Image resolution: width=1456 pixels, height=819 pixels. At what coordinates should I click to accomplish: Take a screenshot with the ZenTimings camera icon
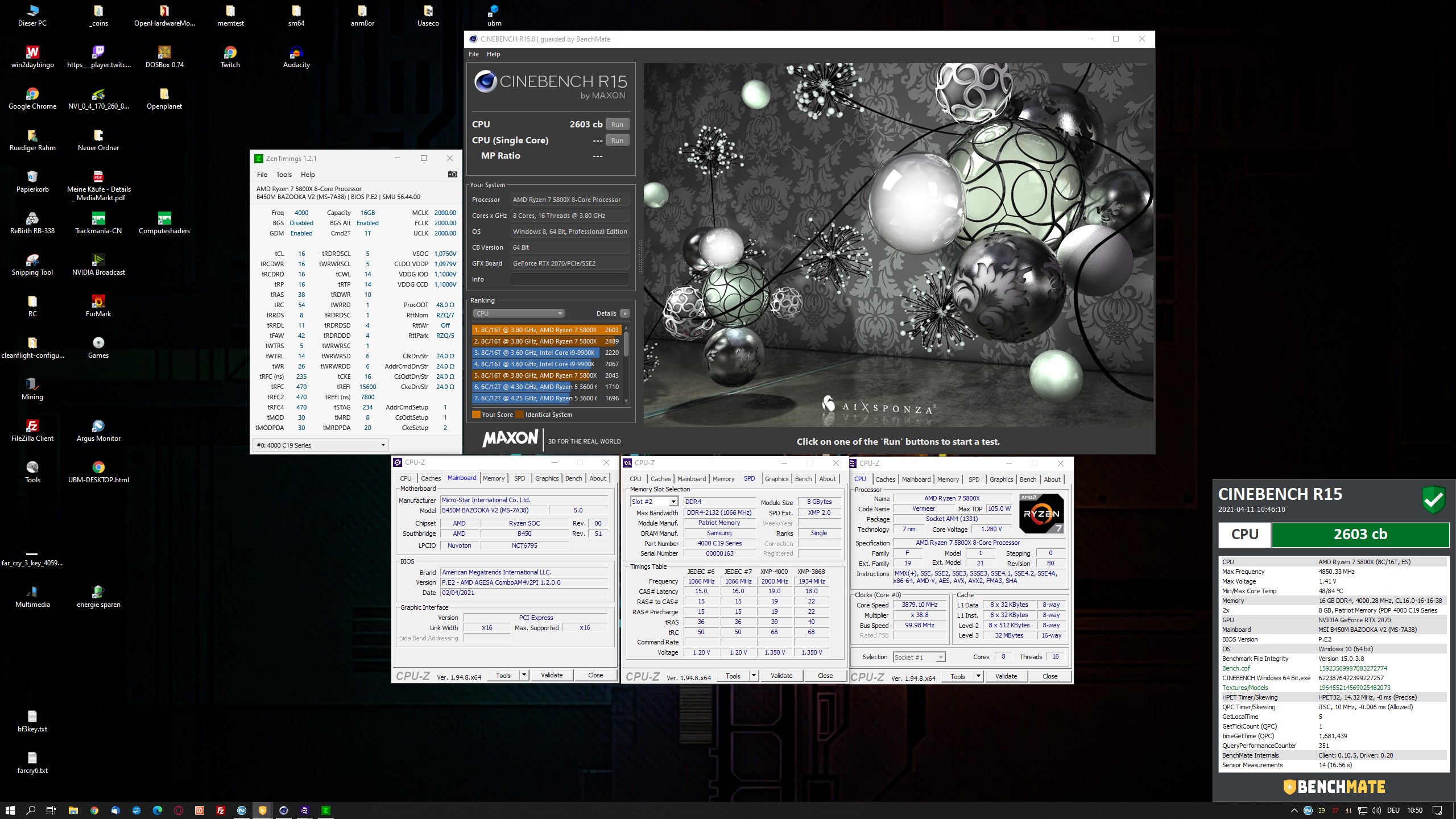(x=452, y=174)
